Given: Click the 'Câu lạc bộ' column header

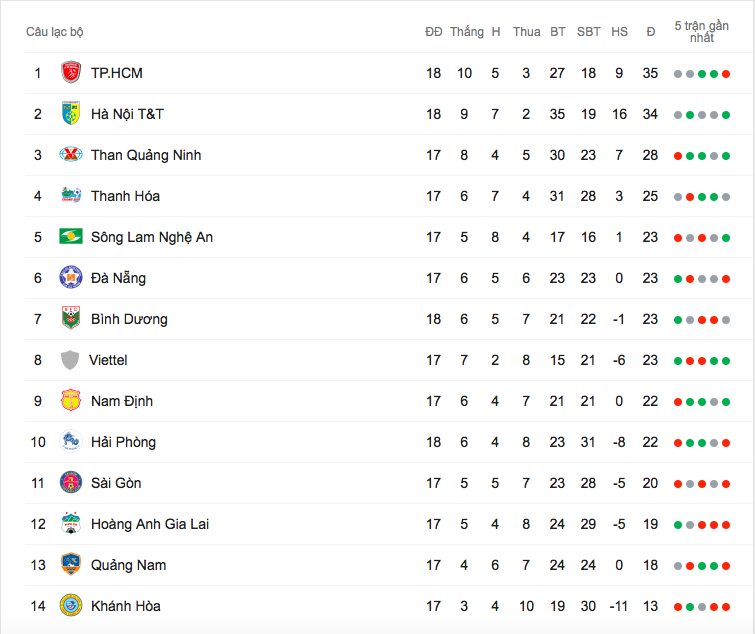Looking at the screenshot, I should click(x=55, y=32).
